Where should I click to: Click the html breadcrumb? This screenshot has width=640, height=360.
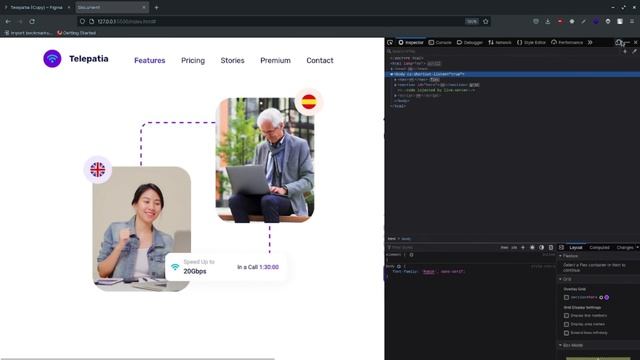(392, 239)
